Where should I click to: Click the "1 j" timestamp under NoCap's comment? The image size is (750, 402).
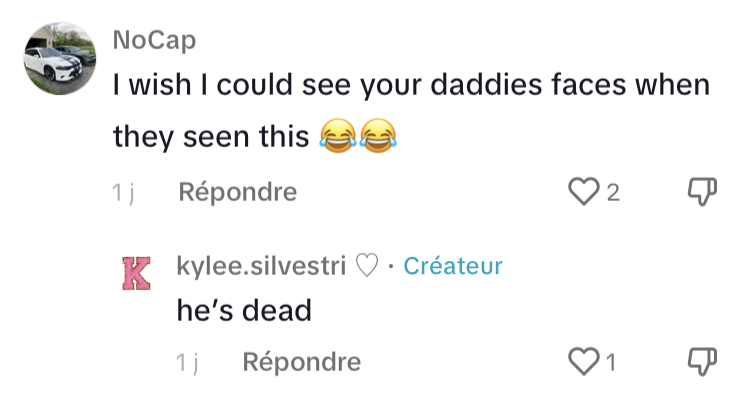point(123,193)
